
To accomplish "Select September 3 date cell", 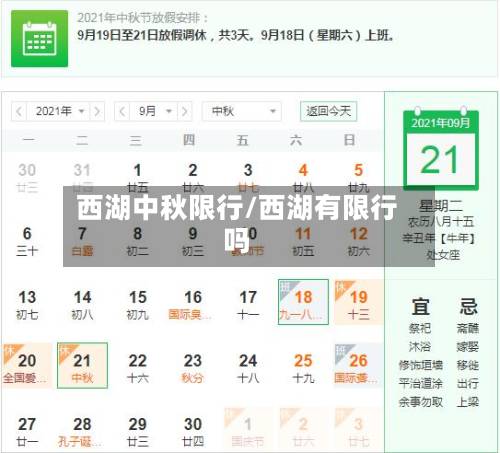I will coord(248,178).
